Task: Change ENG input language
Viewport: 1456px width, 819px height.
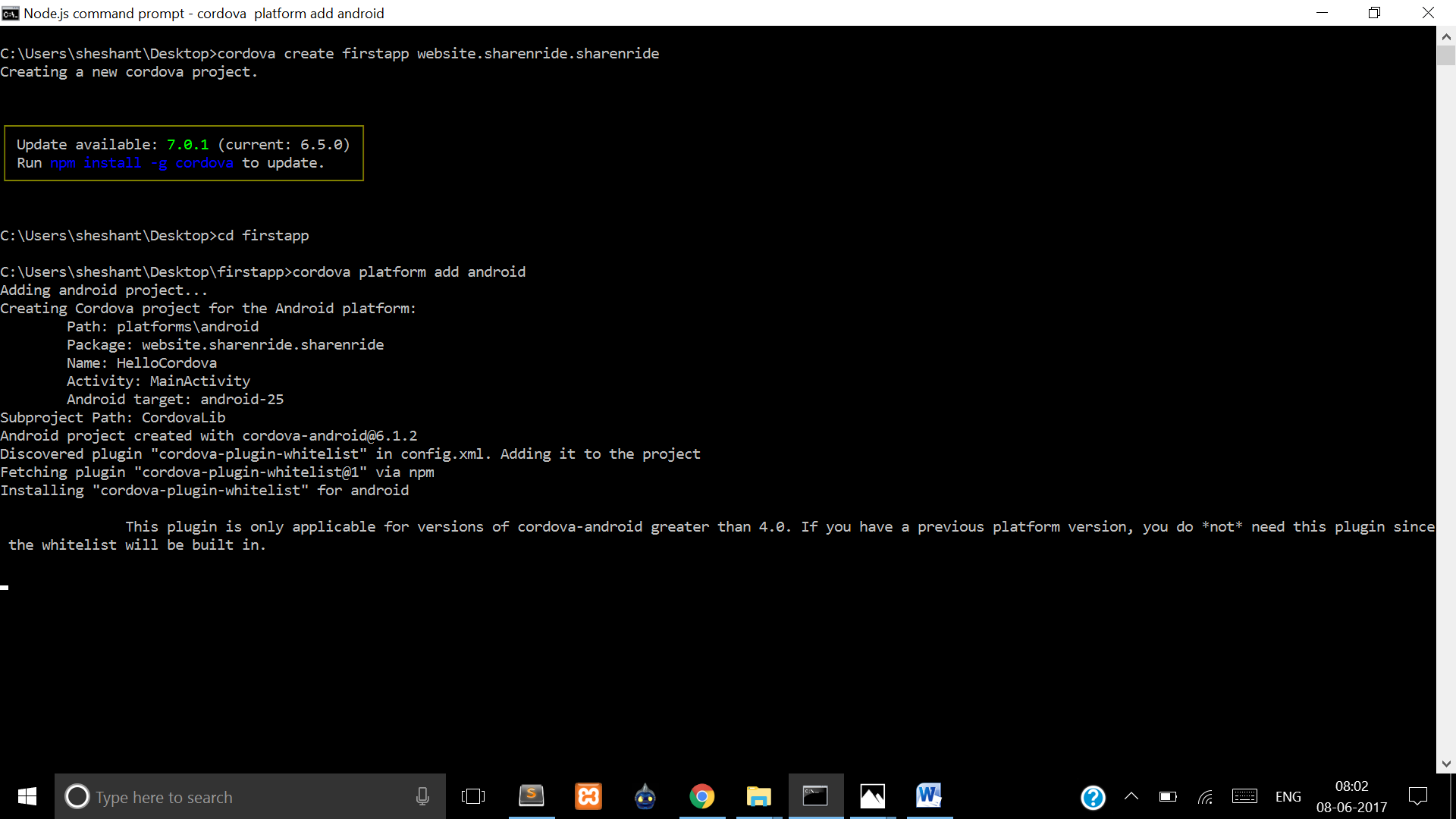Action: [x=1288, y=797]
